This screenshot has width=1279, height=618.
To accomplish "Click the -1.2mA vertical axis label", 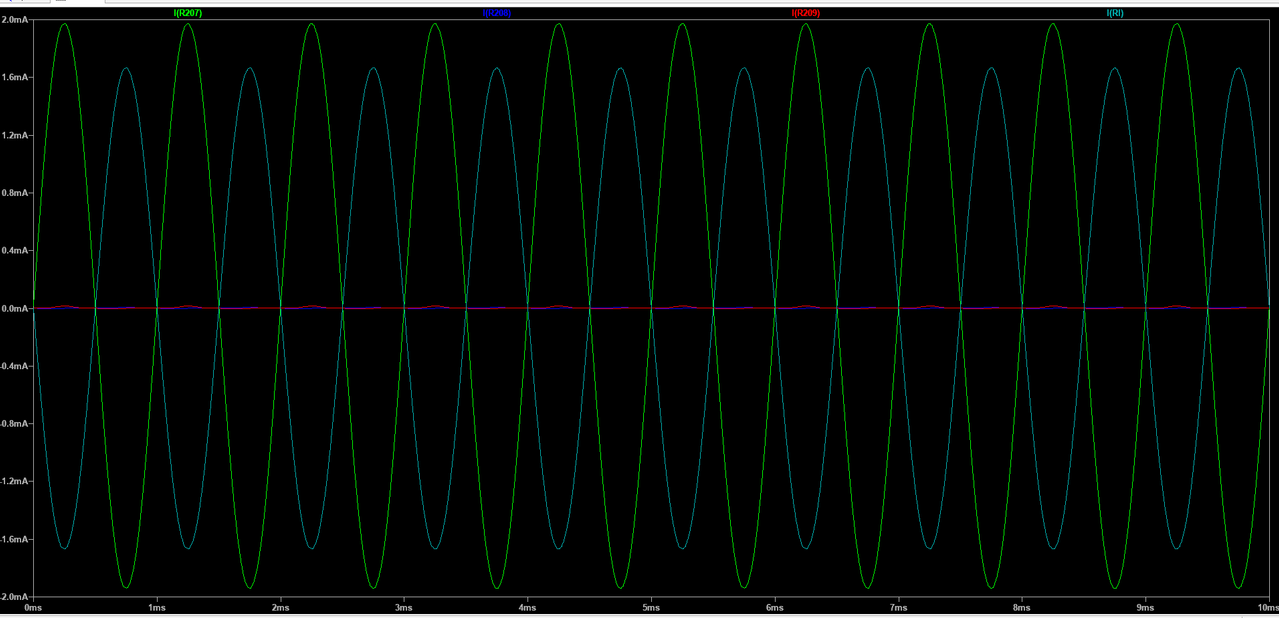I will [x=14, y=482].
